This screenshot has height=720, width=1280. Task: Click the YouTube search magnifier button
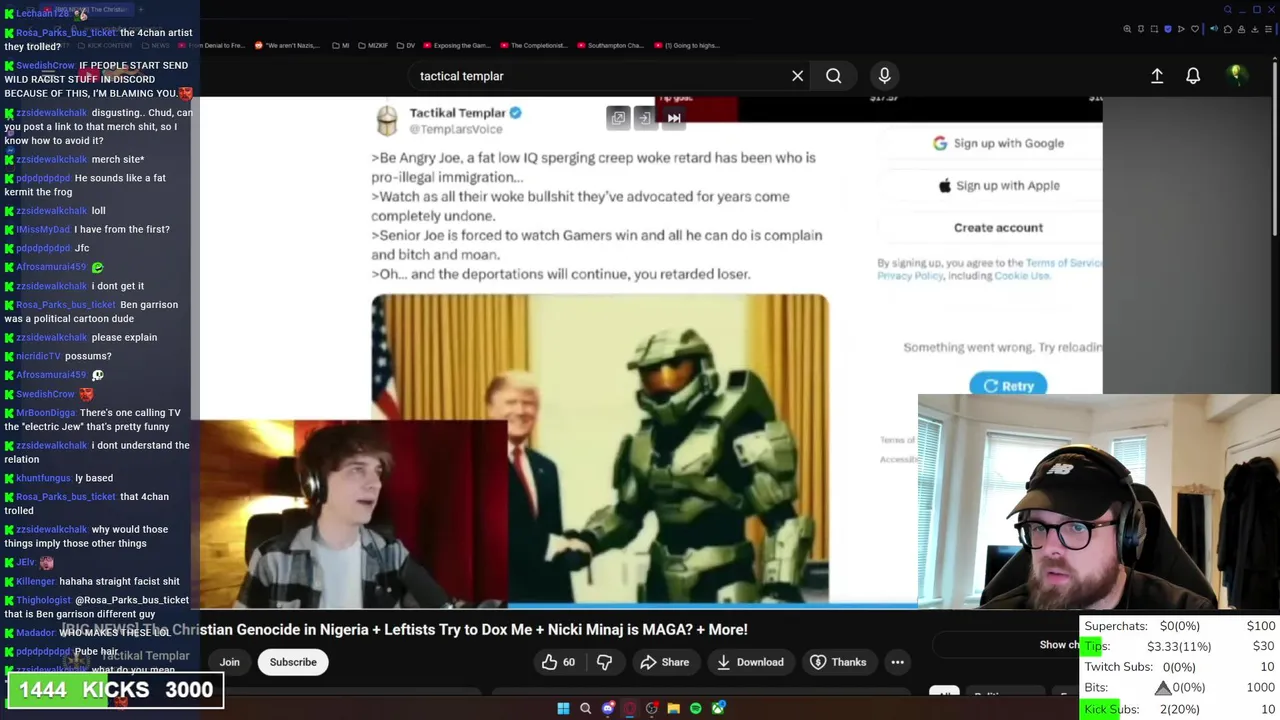tap(833, 76)
